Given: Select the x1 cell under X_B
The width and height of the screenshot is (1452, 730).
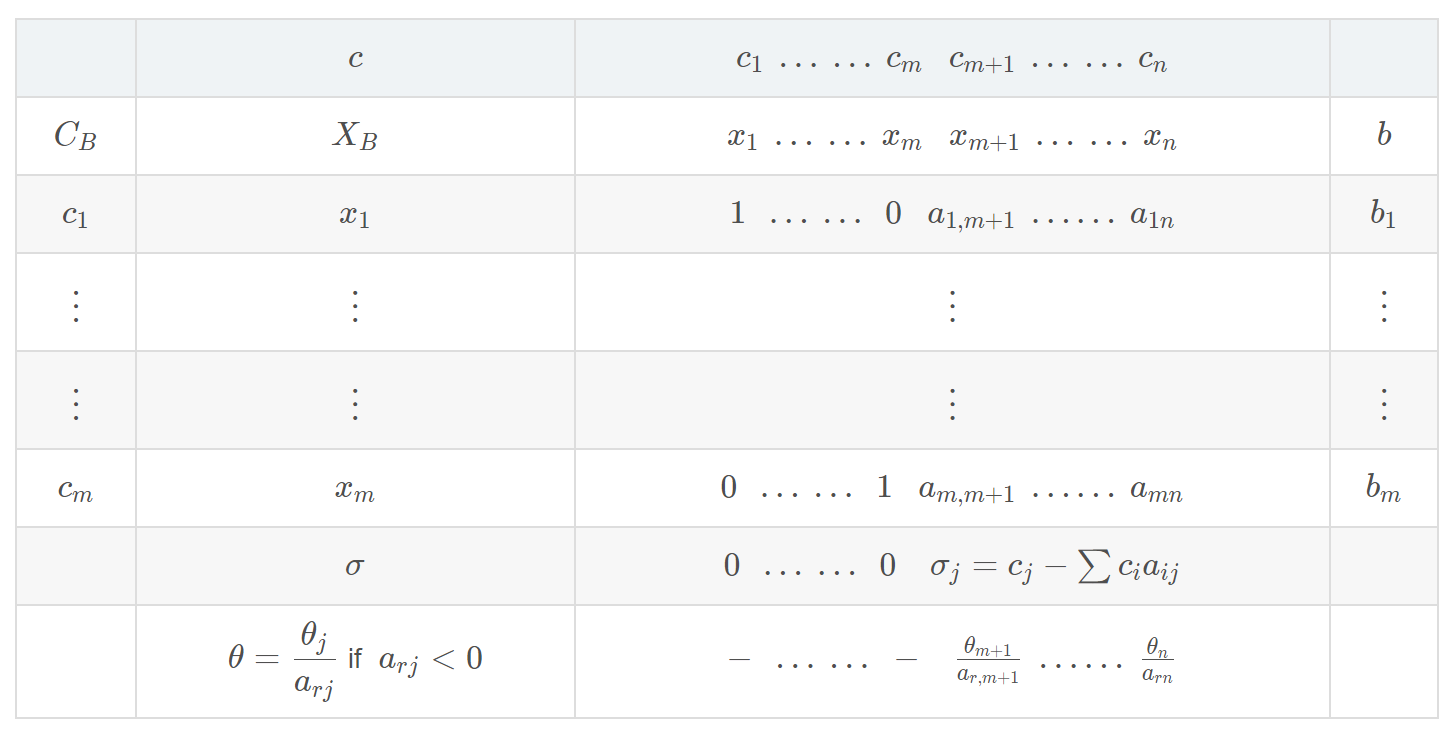Looking at the screenshot, I should click(355, 215).
